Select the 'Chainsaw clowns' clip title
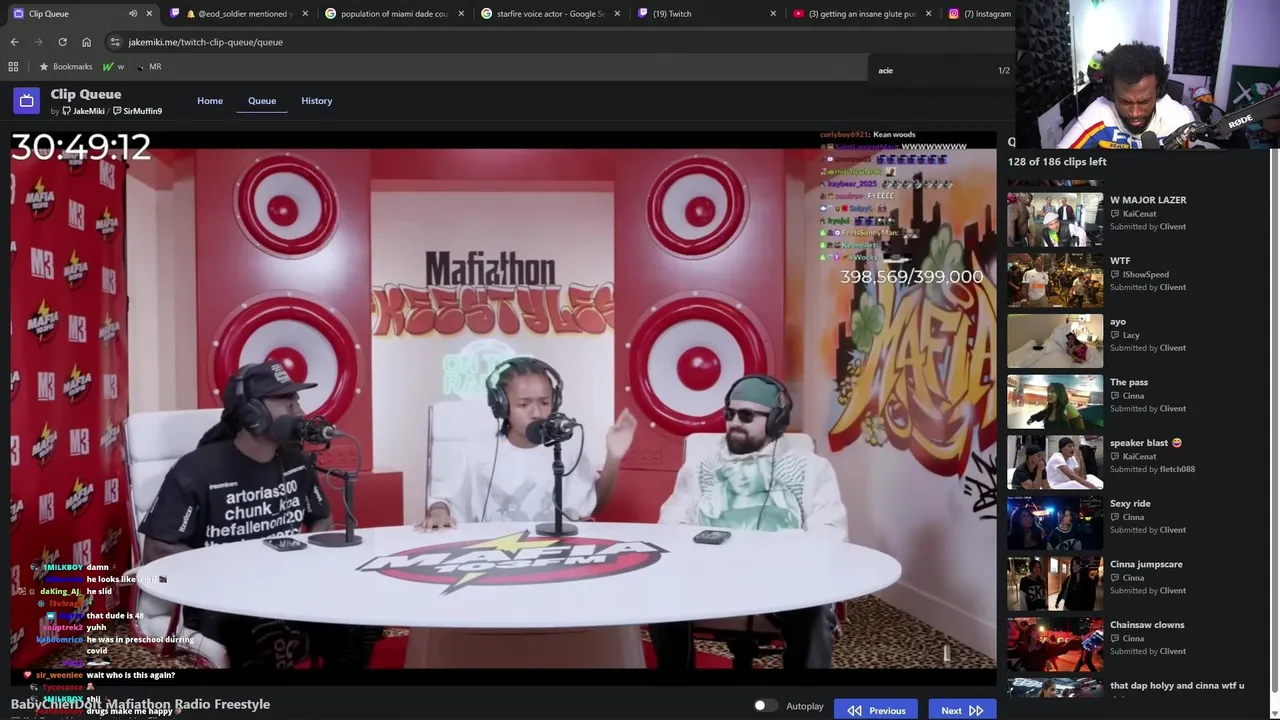Viewport: 1280px width, 720px height. pyautogui.click(x=1147, y=625)
